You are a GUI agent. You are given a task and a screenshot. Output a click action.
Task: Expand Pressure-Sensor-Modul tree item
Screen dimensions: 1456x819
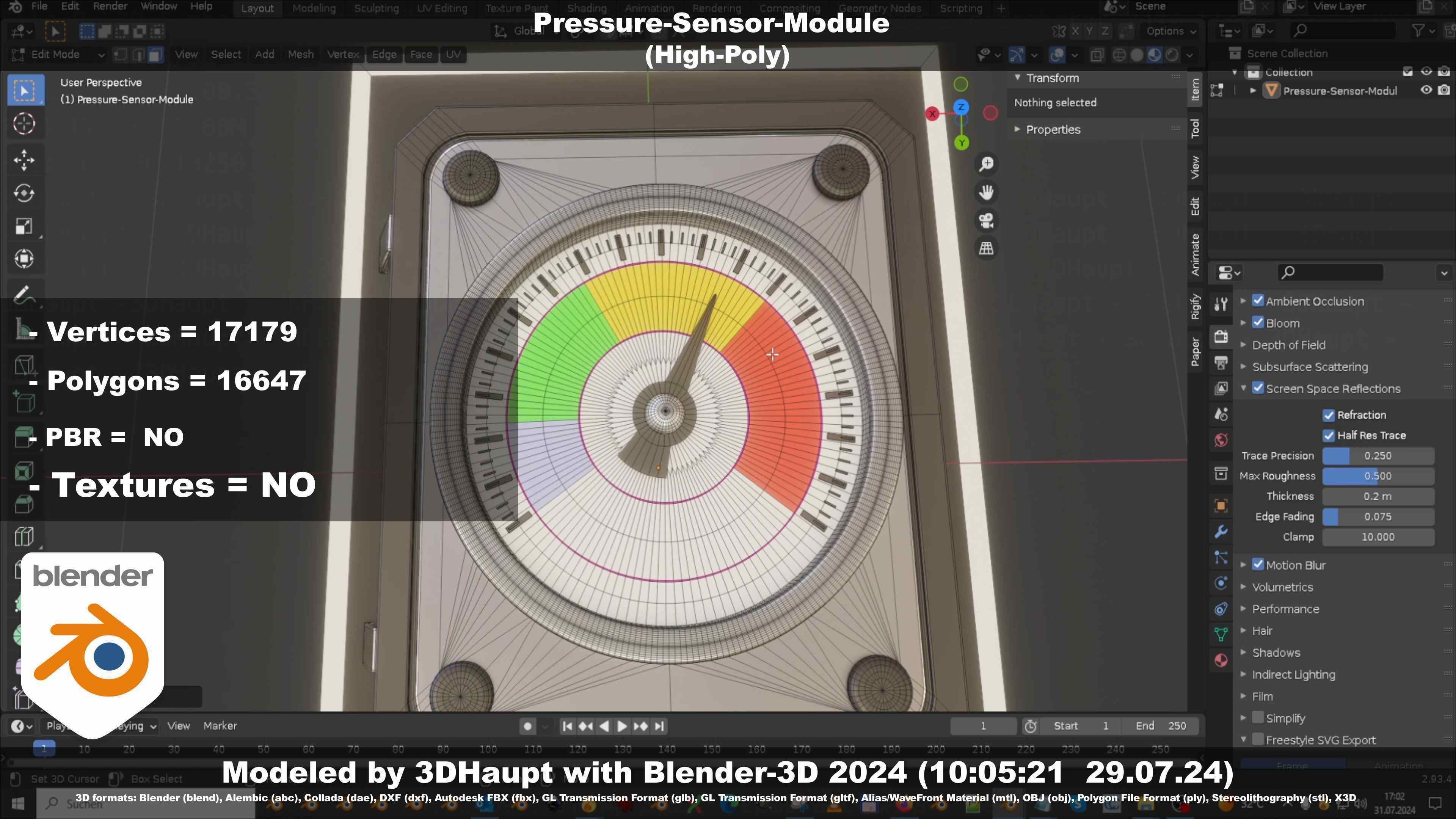[1253, 91]
